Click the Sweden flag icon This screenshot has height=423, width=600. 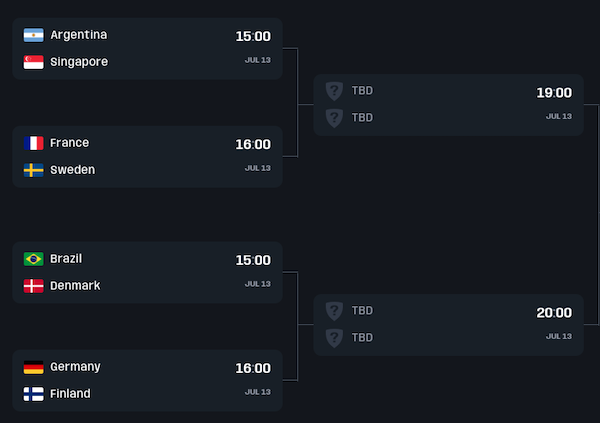(33, 170)
